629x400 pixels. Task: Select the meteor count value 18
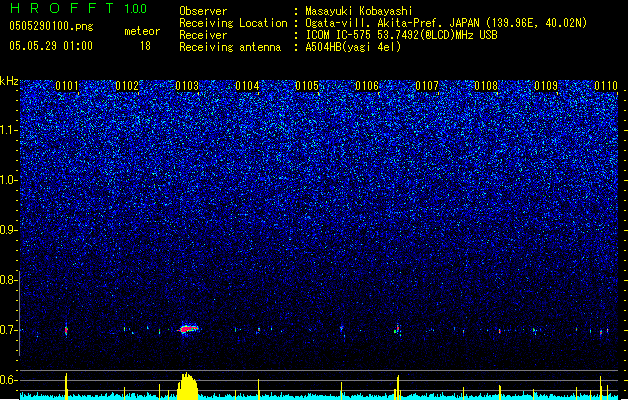(145, 46)
